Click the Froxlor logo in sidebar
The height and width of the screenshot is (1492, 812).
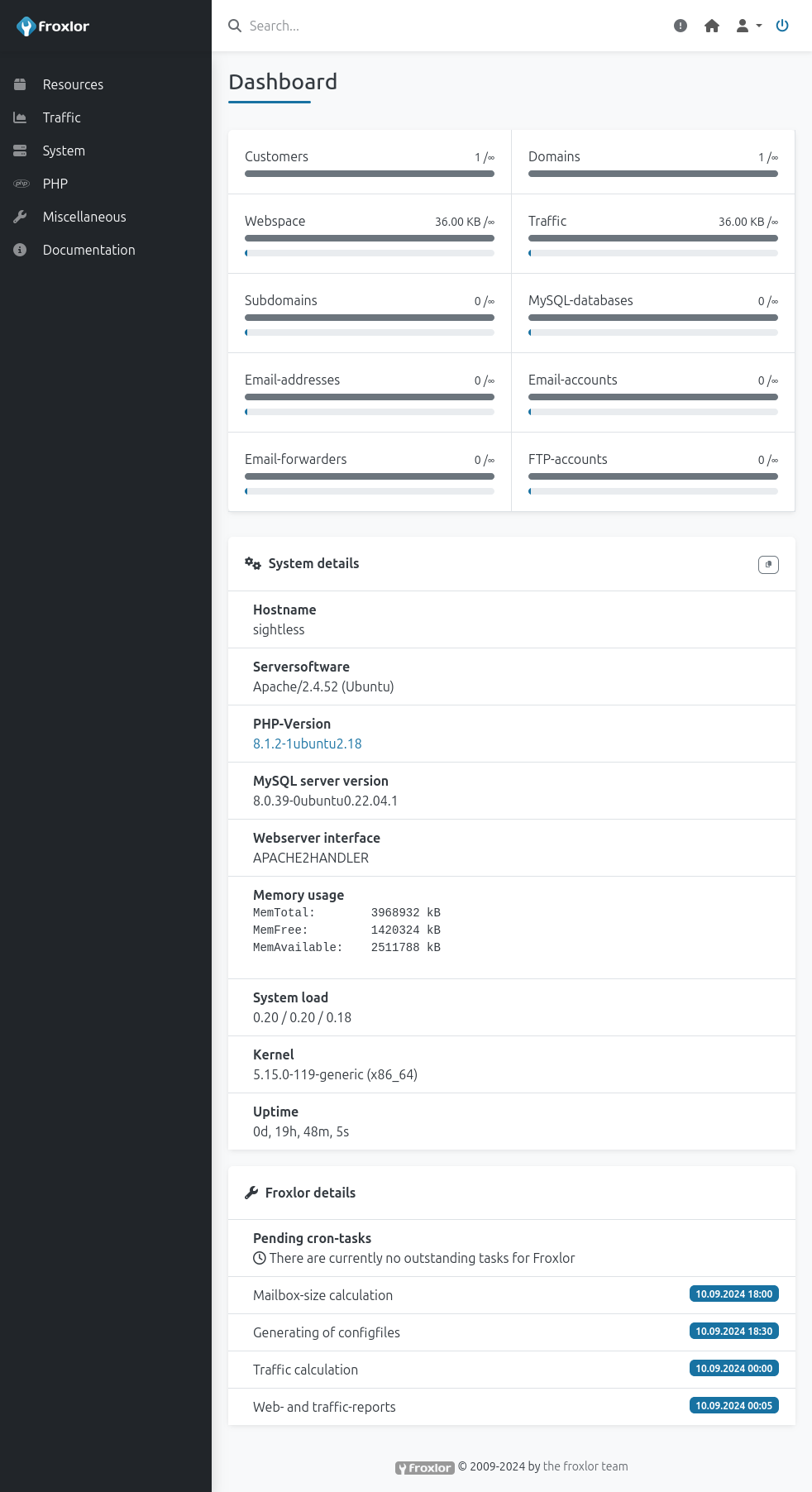[53, 26]
